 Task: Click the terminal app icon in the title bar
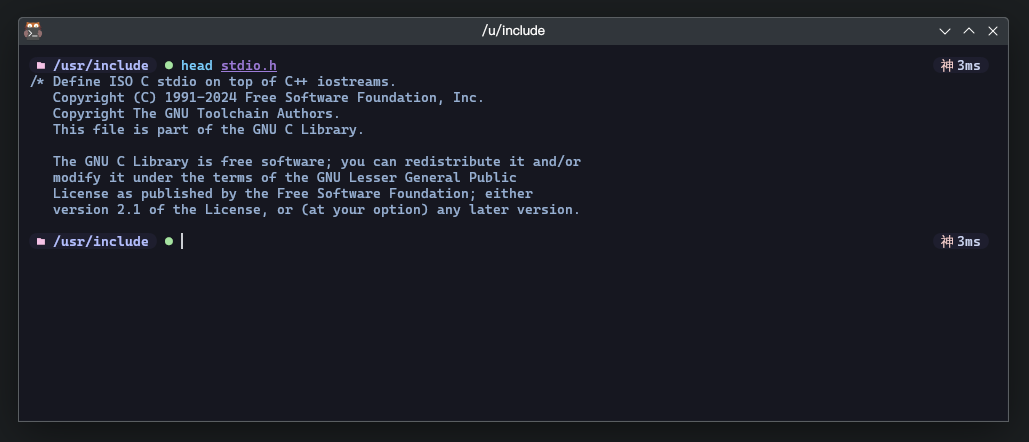(33, 30)
